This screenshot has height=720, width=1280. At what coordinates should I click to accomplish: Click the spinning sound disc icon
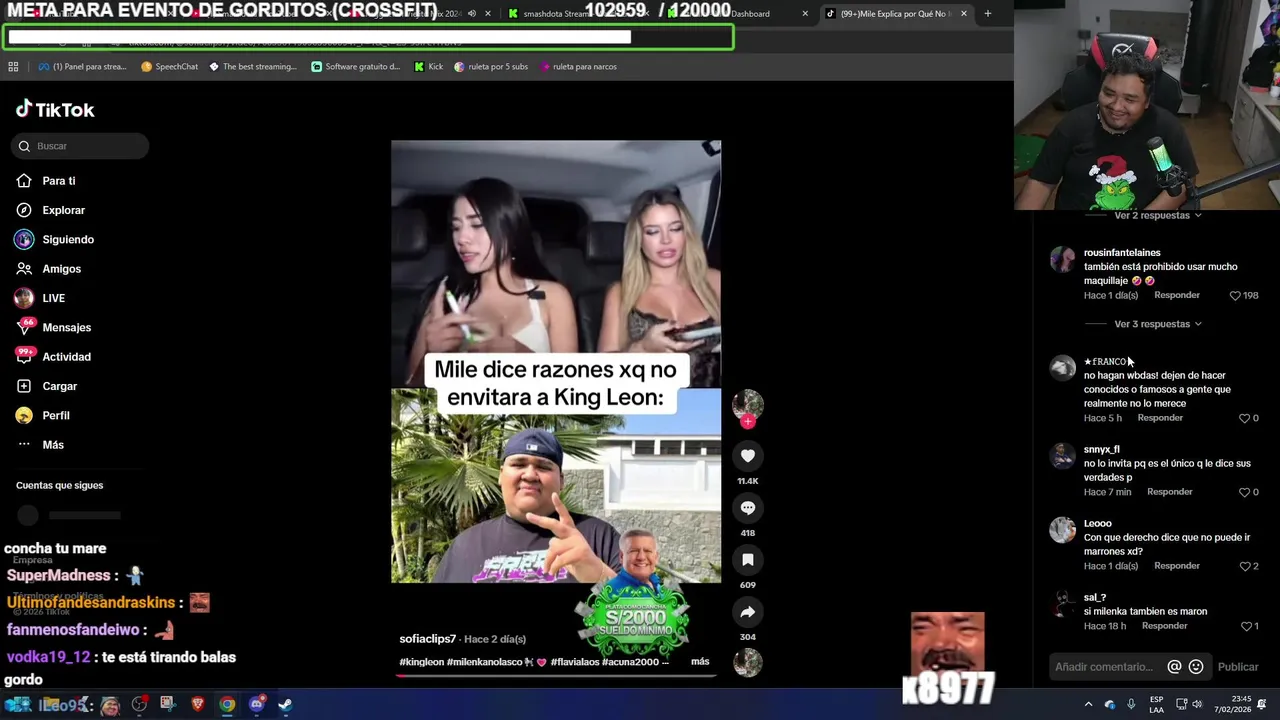[748, 662]
